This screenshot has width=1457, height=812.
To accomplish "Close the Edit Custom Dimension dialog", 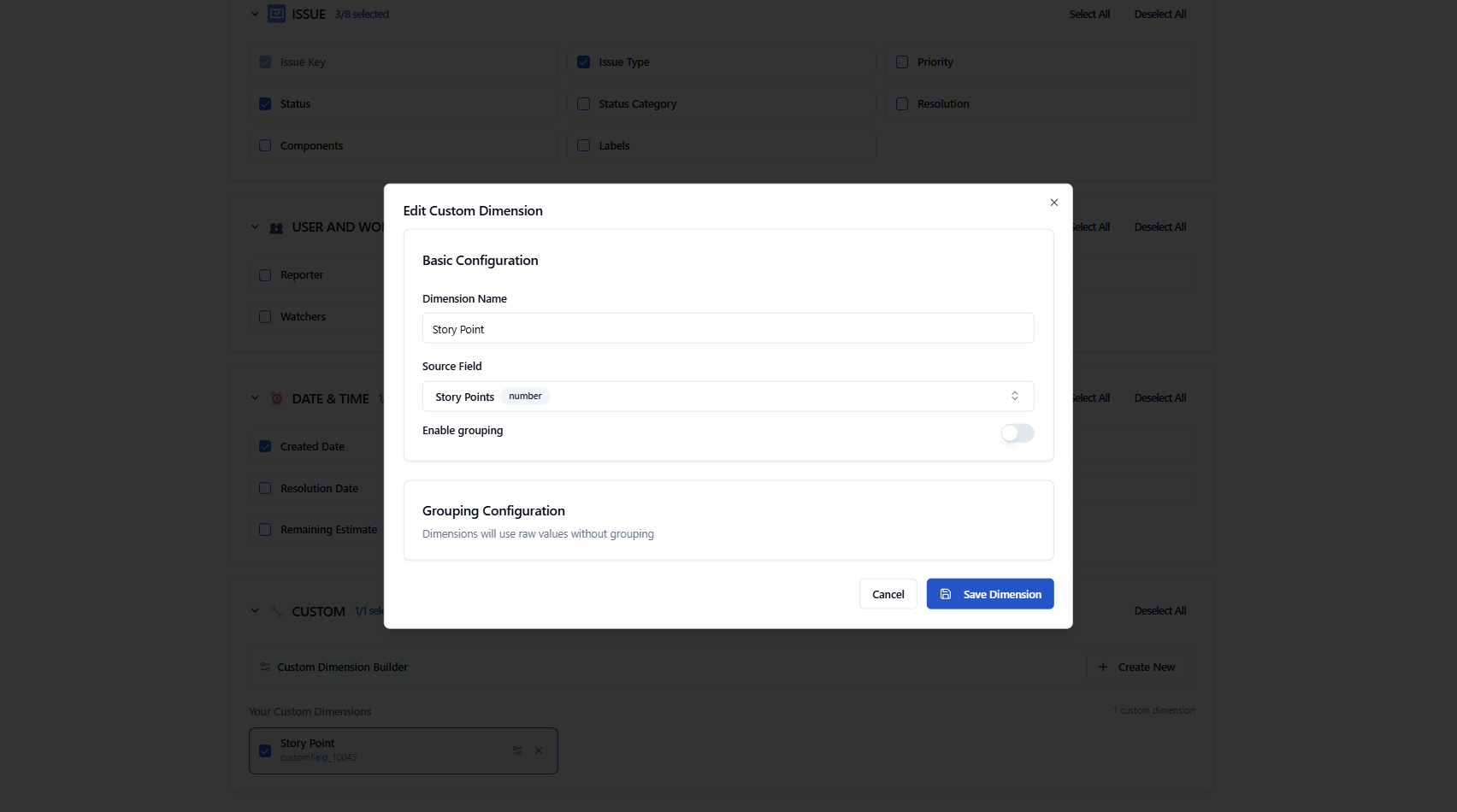I will (x=1053, y=203).
